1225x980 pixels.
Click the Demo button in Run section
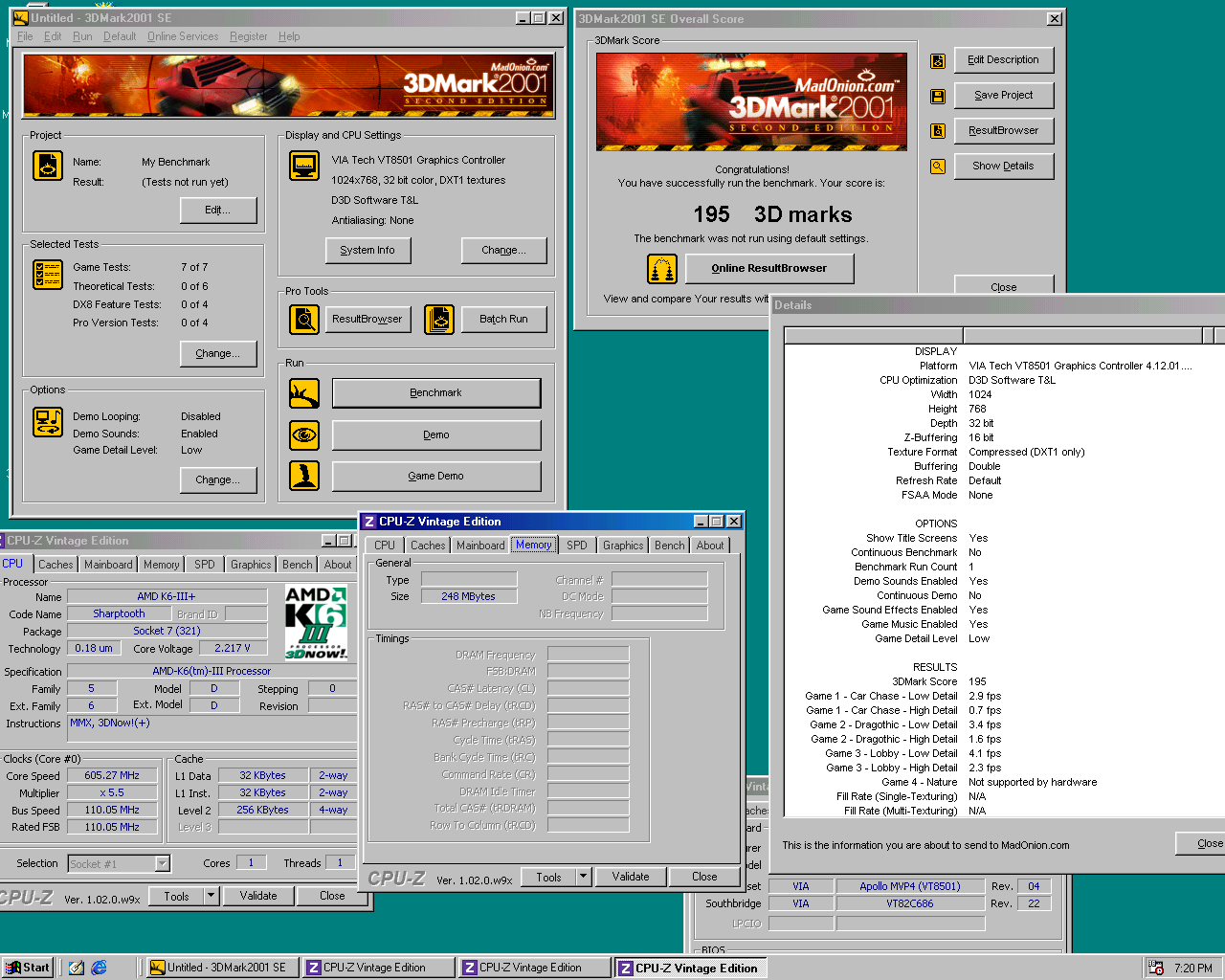click(436, 434)
